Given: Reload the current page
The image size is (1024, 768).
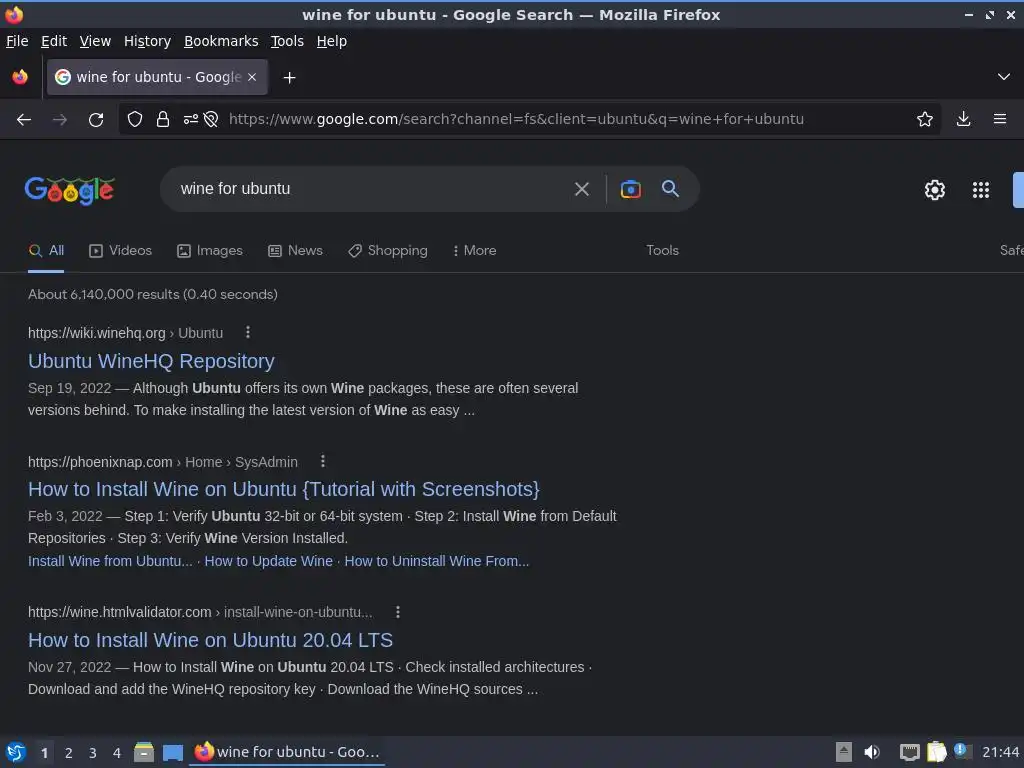Looking at the screenshot, I should [96, 120].
